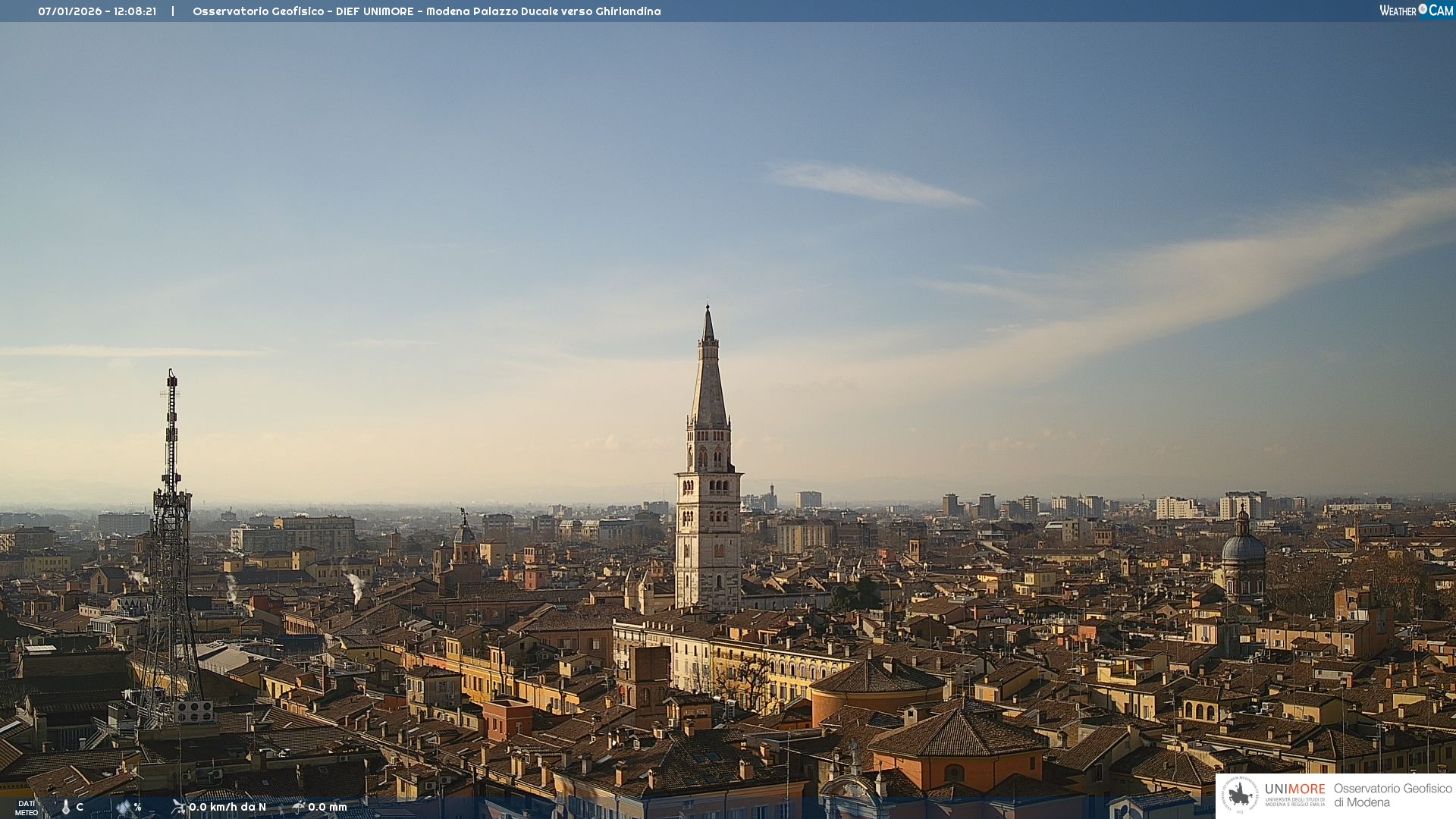The height and width of the screenshot is (819, 1456).
Task: Click the Osservatorio Geofisico DIEF UNIMORE title
Action: click(303, 11)
